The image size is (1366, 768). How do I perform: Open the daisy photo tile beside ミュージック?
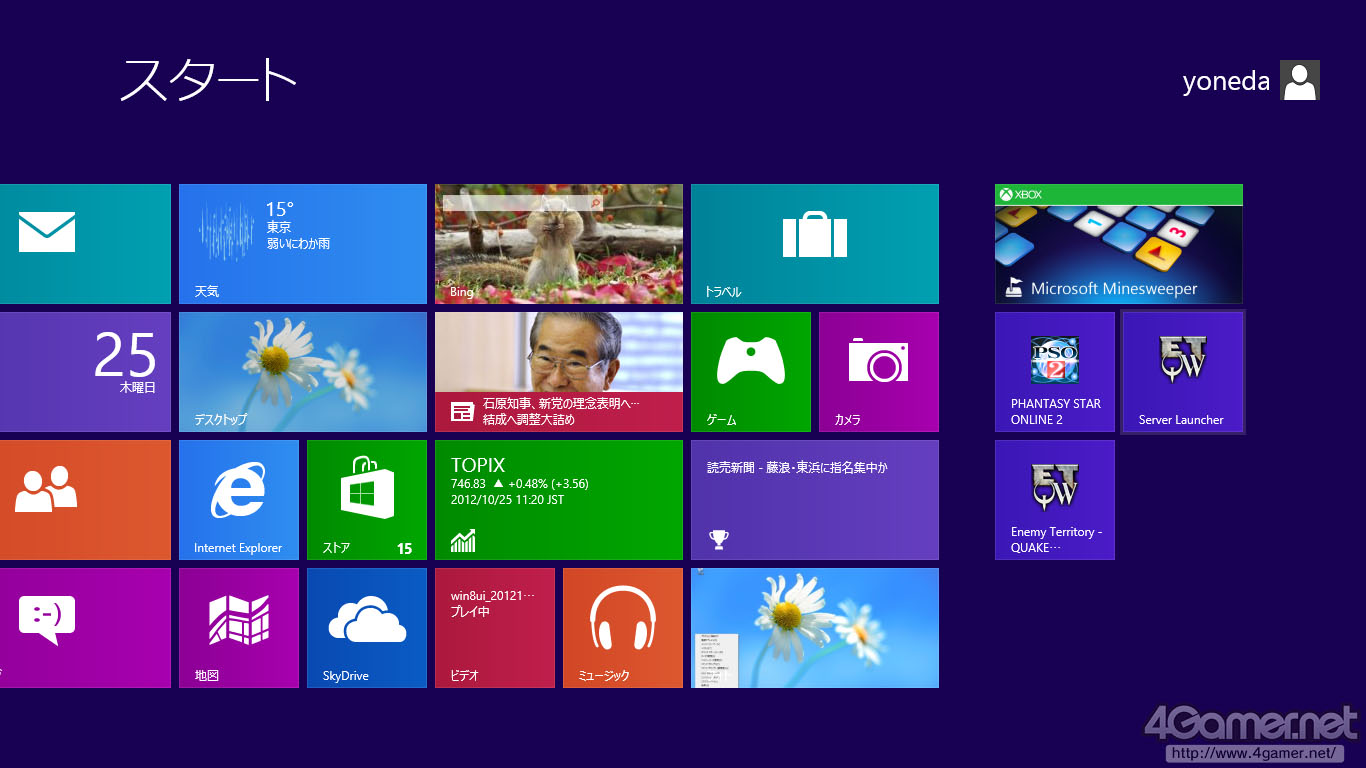815,628
